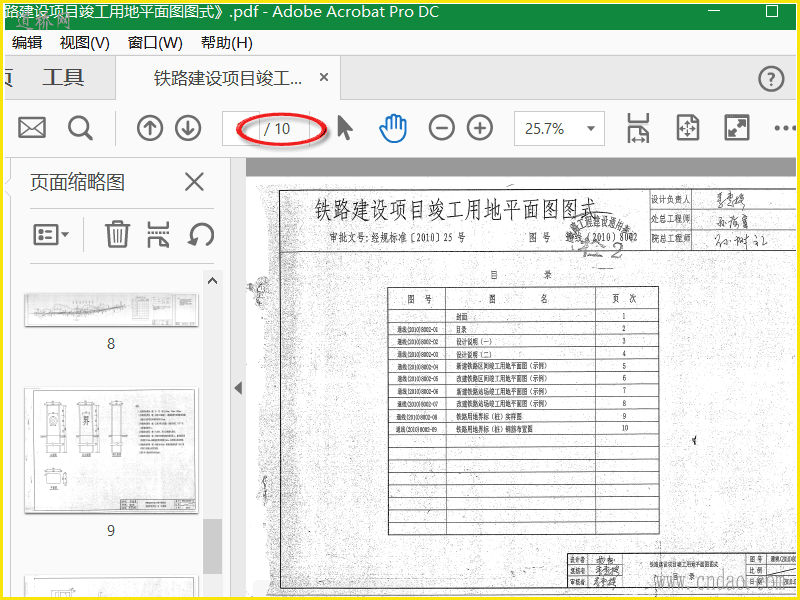Click the thumbnails scrollbar up arrow
The height and width of the screenshot is (600, 800).
[212, 281]
